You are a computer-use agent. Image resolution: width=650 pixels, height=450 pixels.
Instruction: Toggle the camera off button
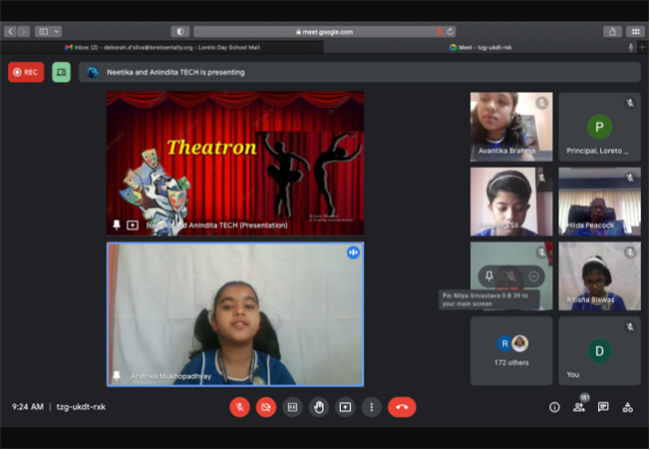click(266, 407)
